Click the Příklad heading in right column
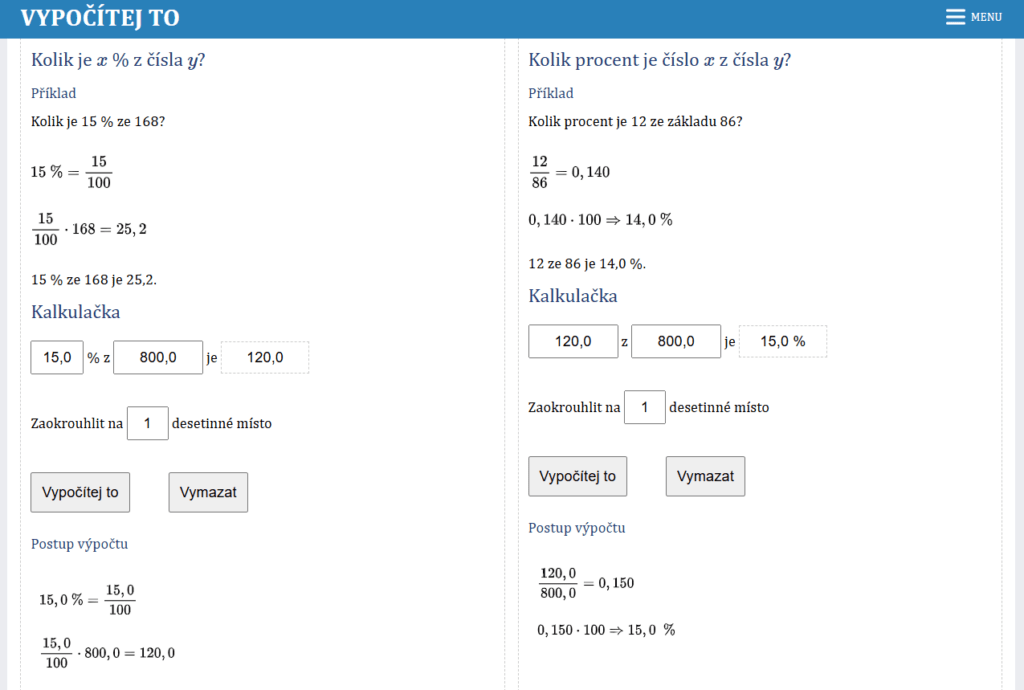 click(551, 93)
